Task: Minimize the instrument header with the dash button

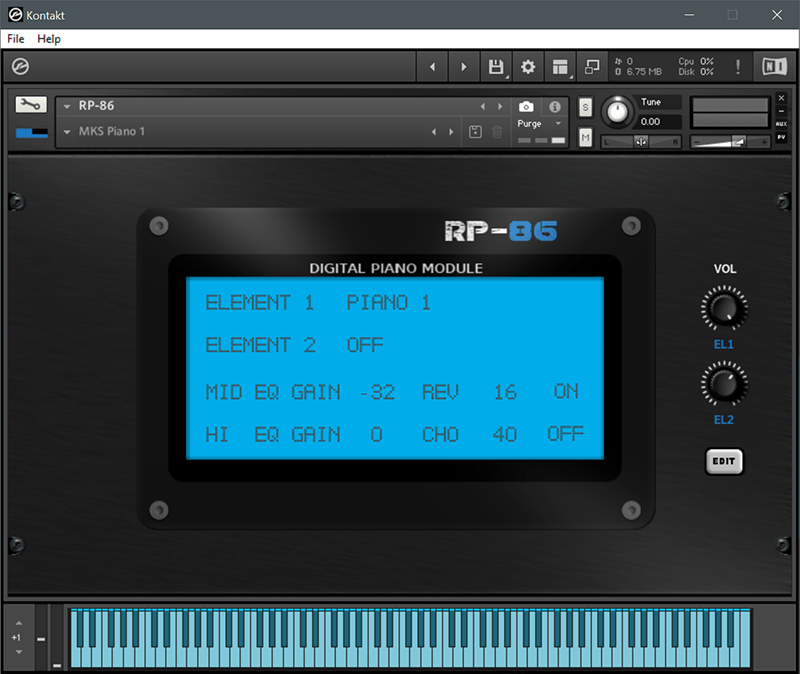Action: [781, 111]
